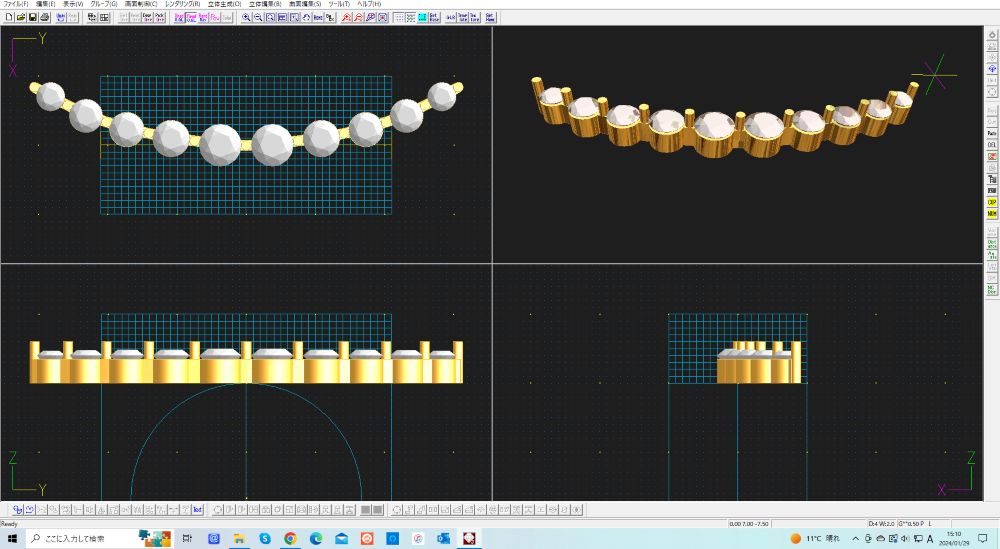Open the ファイル(F) menu
This screenshot has width=1000, height=549.
click(16, 4)
